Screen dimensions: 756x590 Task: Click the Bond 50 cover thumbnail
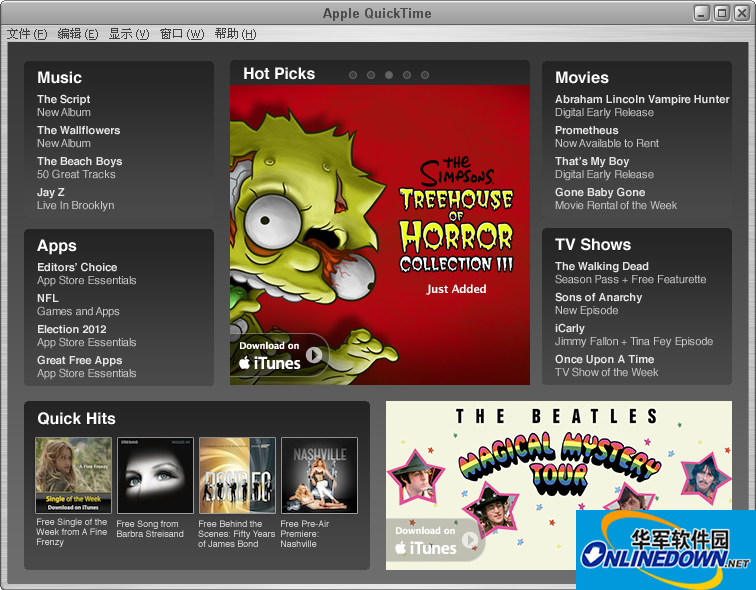click(x=237, y=475)
